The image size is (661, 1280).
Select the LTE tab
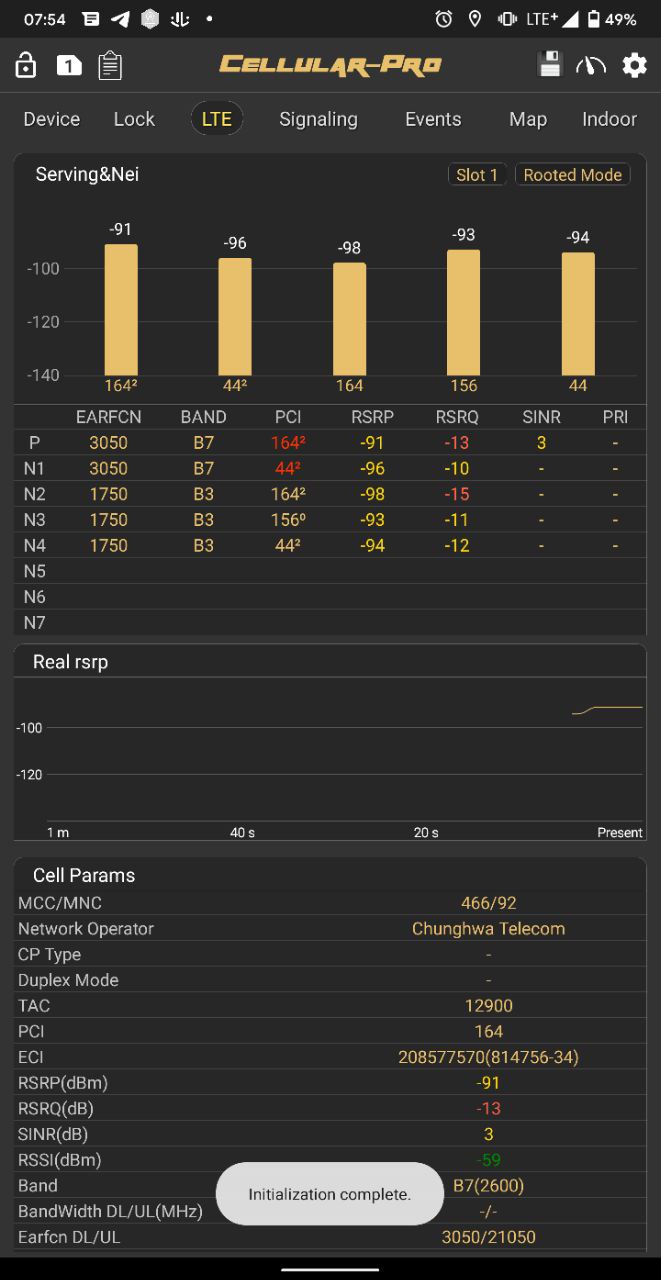(x=216, y=119)
